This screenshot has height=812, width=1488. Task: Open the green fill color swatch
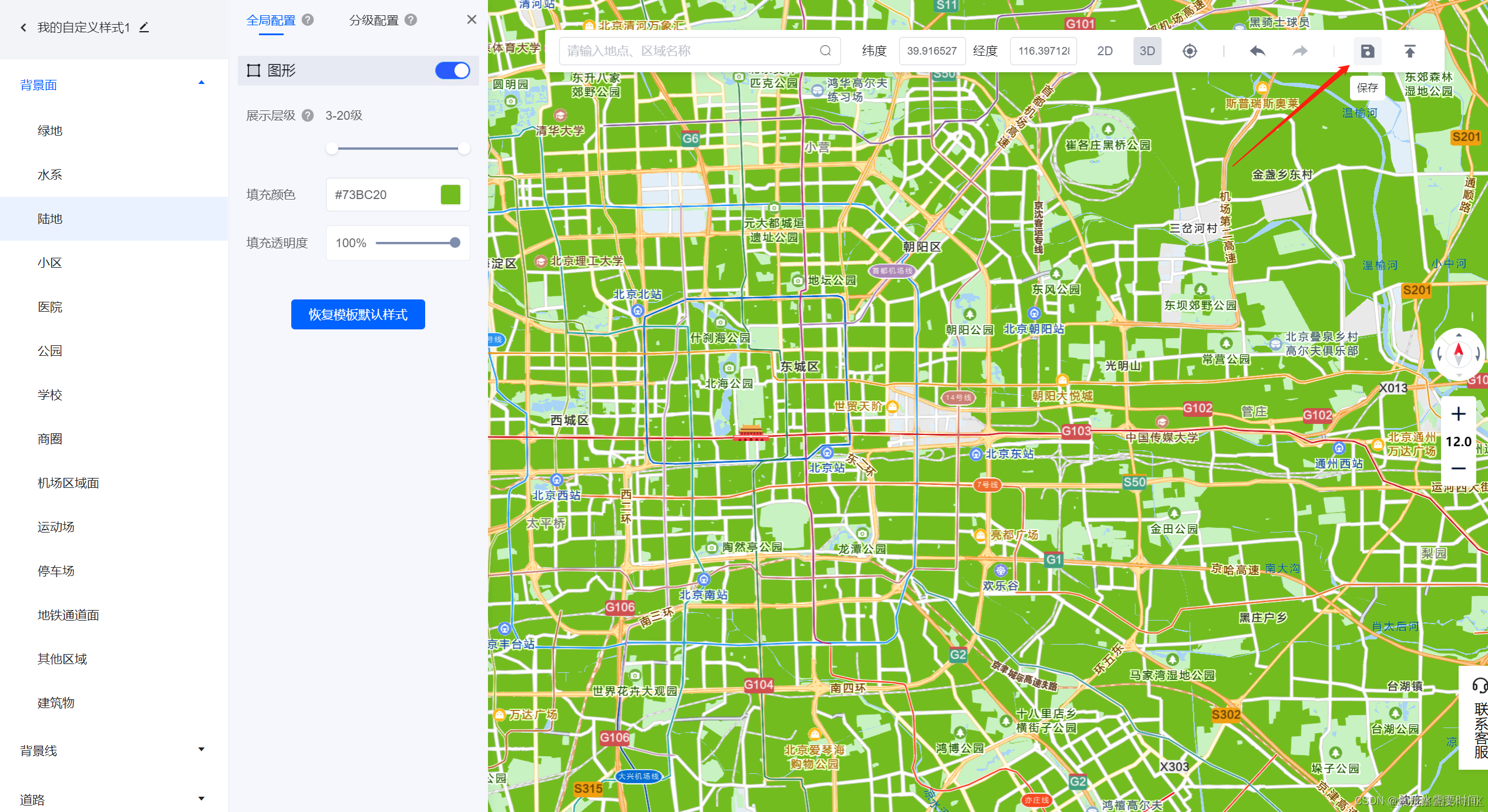[450, 194]
